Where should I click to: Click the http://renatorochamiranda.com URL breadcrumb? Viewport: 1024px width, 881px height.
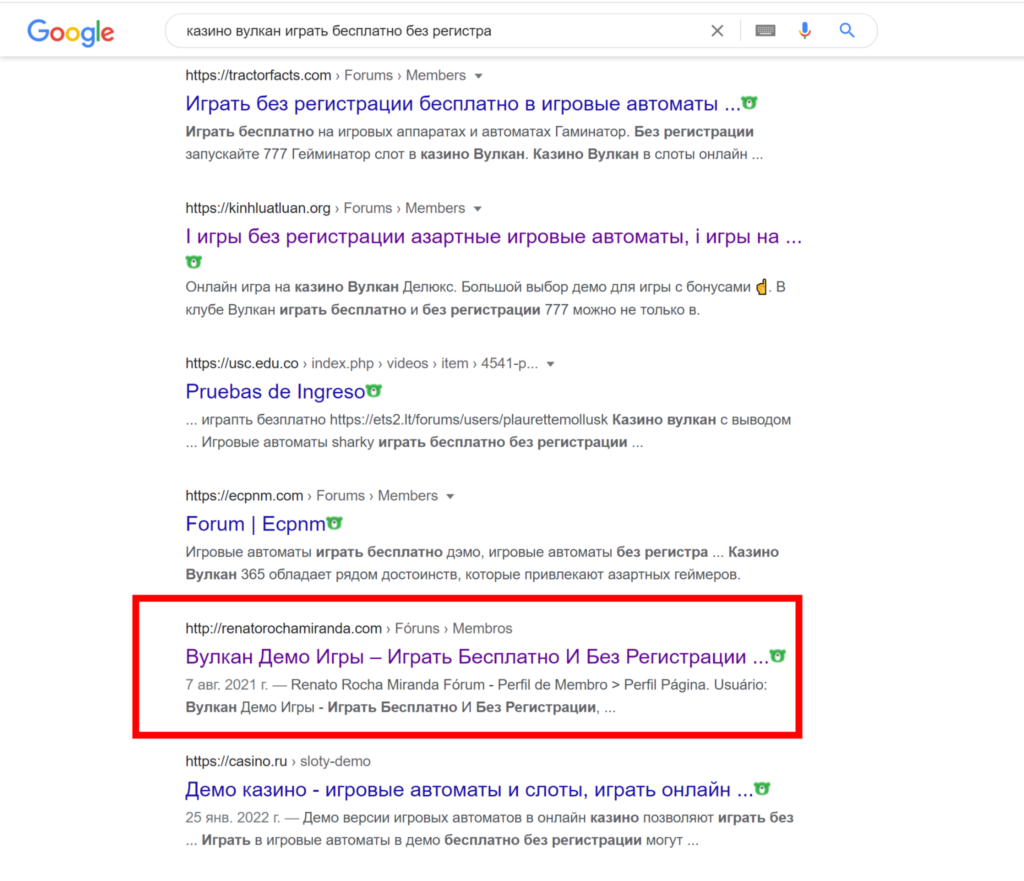[x=349, y=629]
